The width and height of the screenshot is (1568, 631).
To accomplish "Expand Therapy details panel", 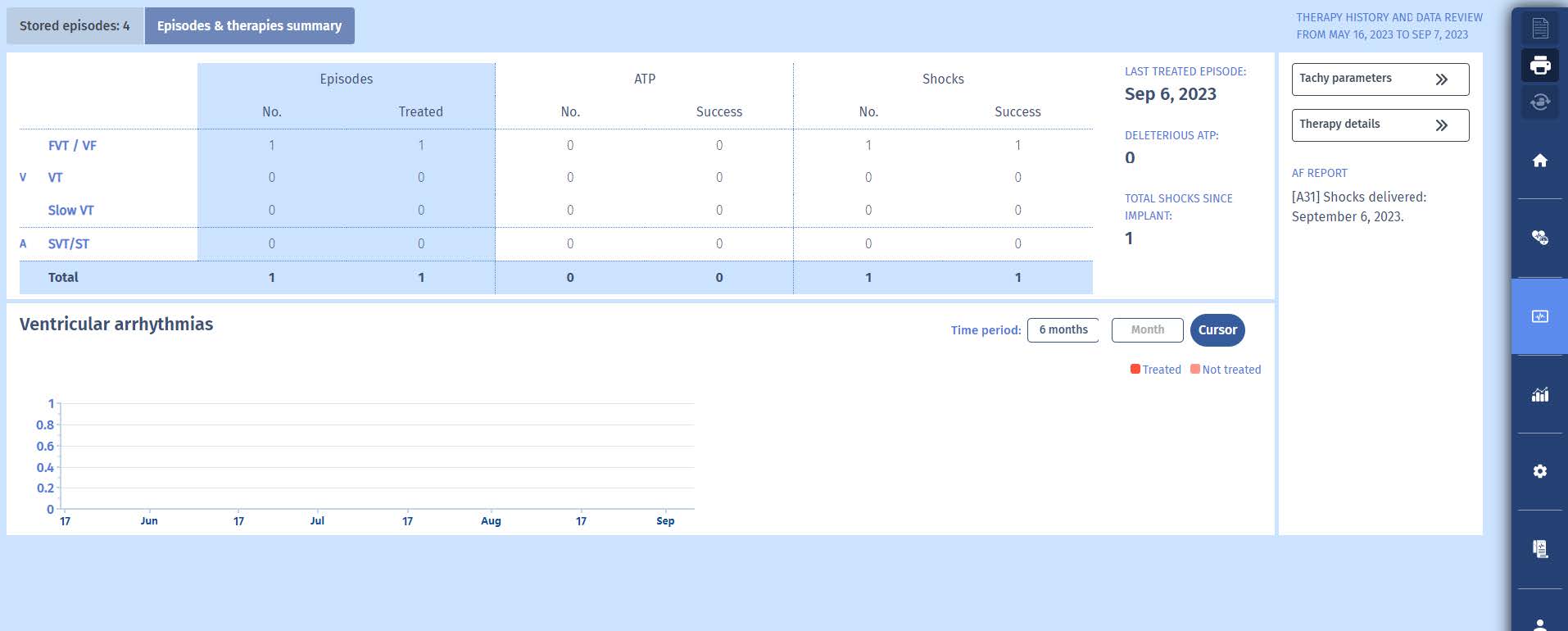I will click(x=1380, y=125).
